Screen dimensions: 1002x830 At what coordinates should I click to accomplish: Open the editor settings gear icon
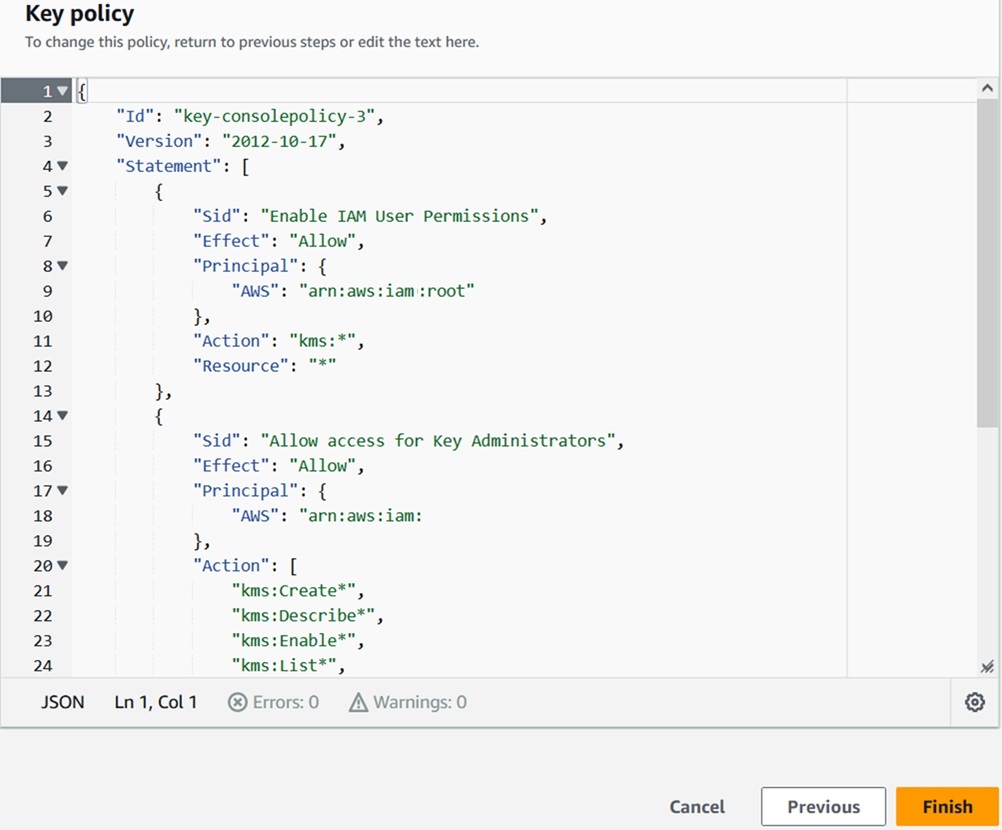click(975, 702)
